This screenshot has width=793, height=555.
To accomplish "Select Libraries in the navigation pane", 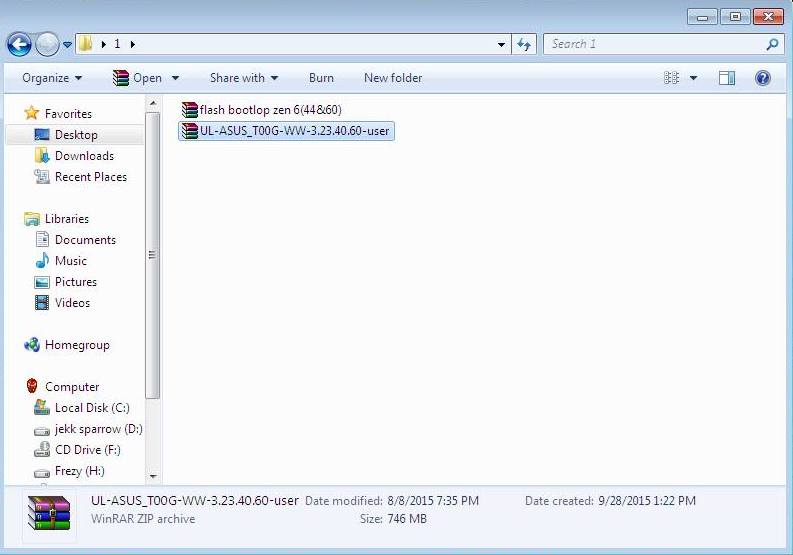I will coord(57,219).
